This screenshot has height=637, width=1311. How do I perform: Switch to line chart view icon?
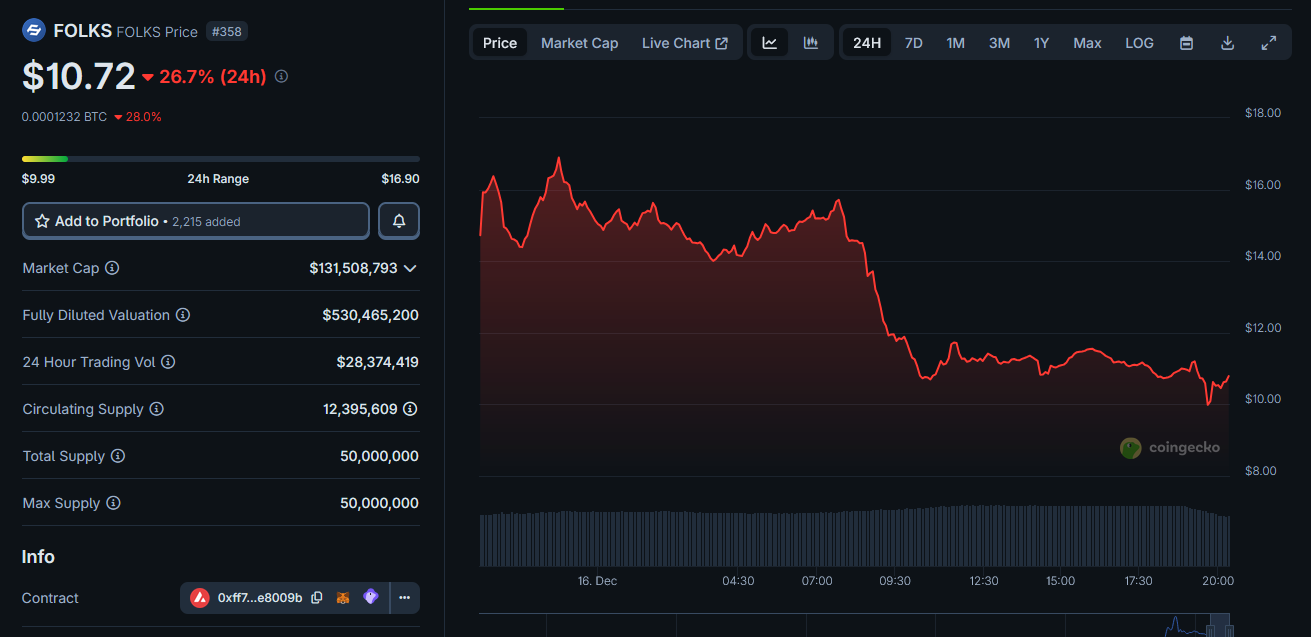(769, 43)
